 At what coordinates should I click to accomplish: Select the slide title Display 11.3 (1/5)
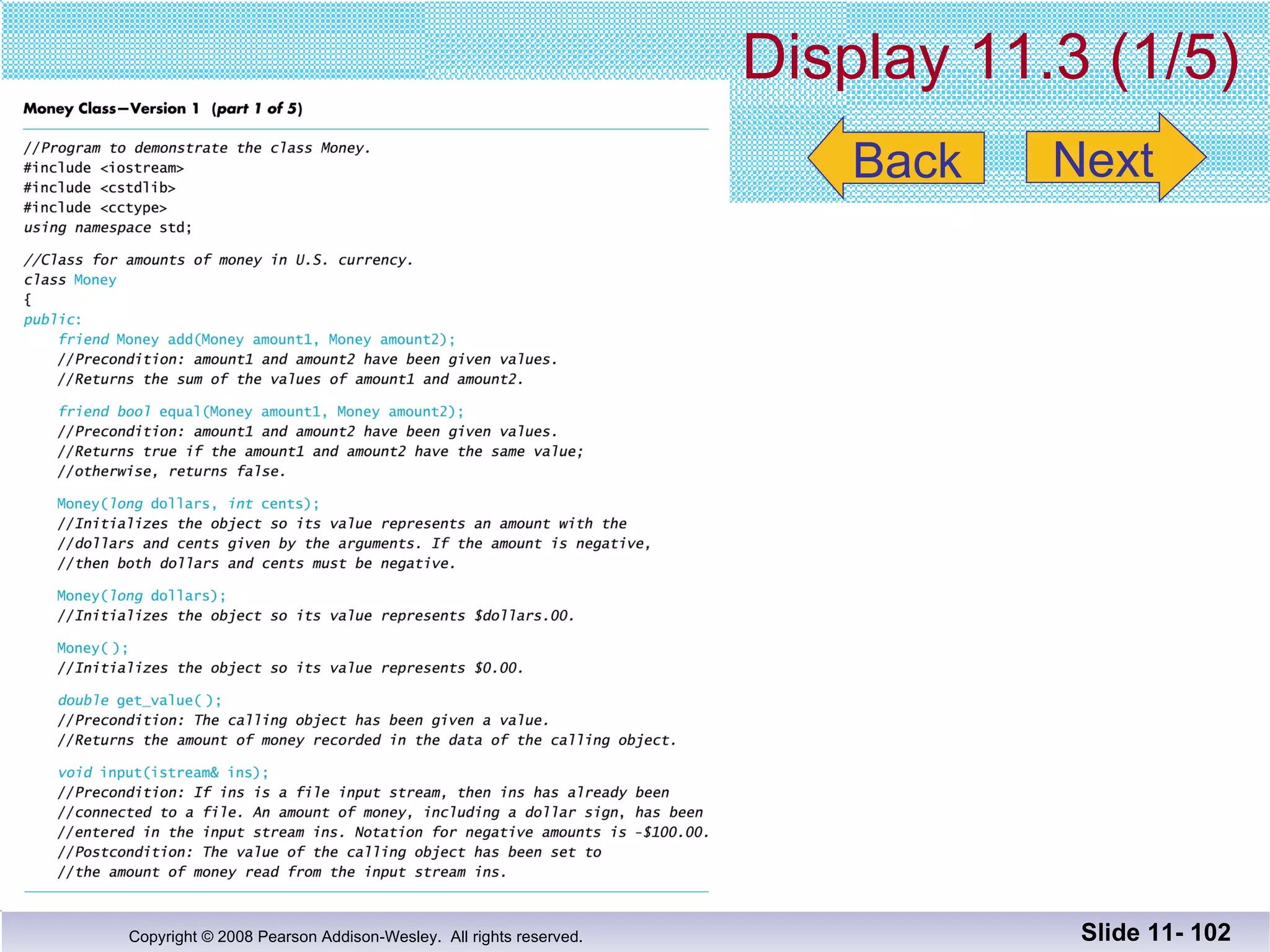coord(990,58)
